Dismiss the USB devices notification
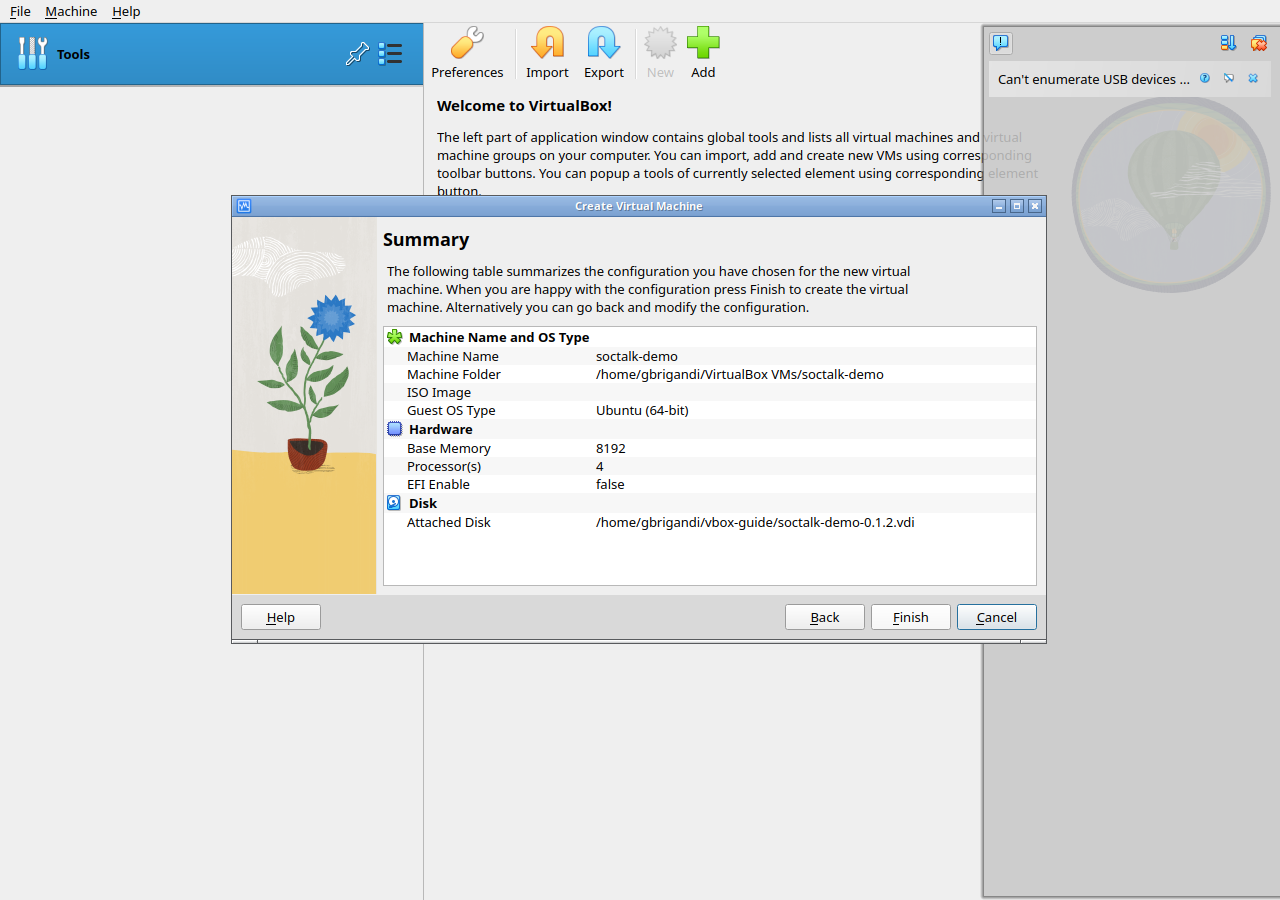Screen dimensions: 1280x900 point(1253,78)
